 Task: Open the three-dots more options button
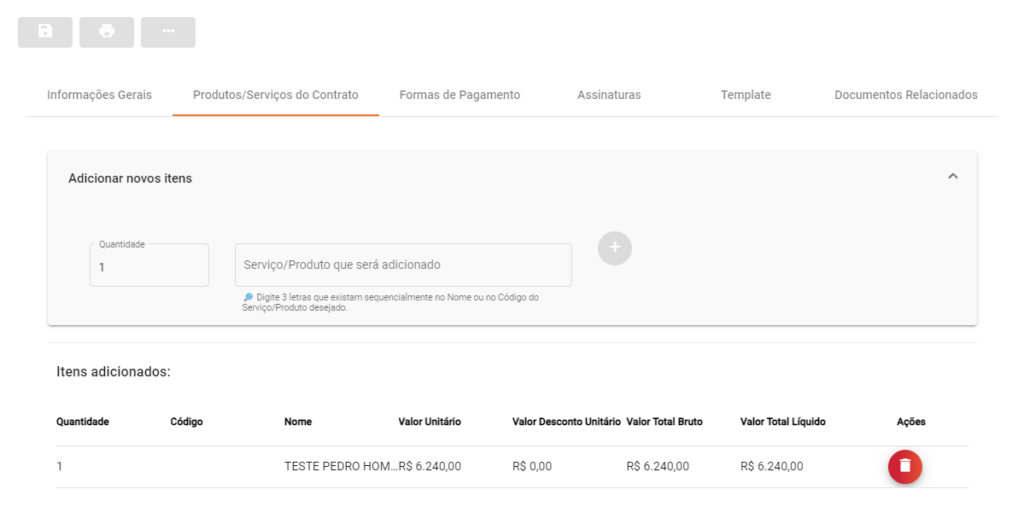click(x=168, y=32)
